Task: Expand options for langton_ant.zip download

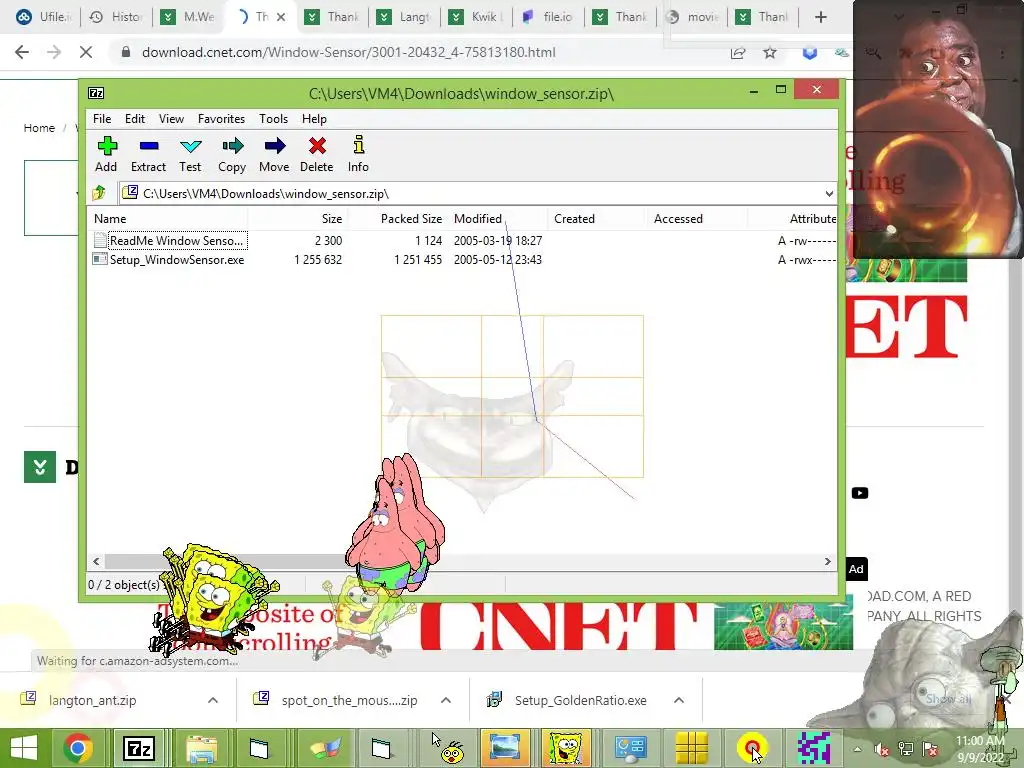Action: [213, 700]
